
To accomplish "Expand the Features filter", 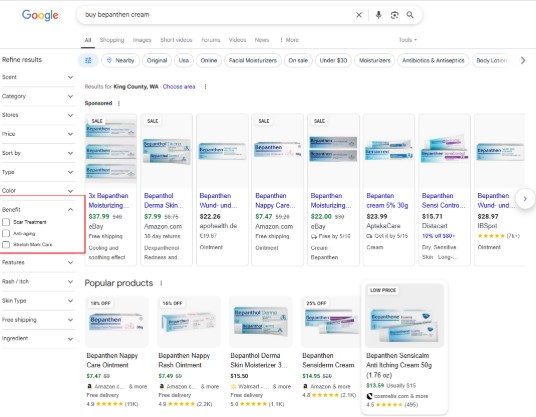I will (38, 263).
